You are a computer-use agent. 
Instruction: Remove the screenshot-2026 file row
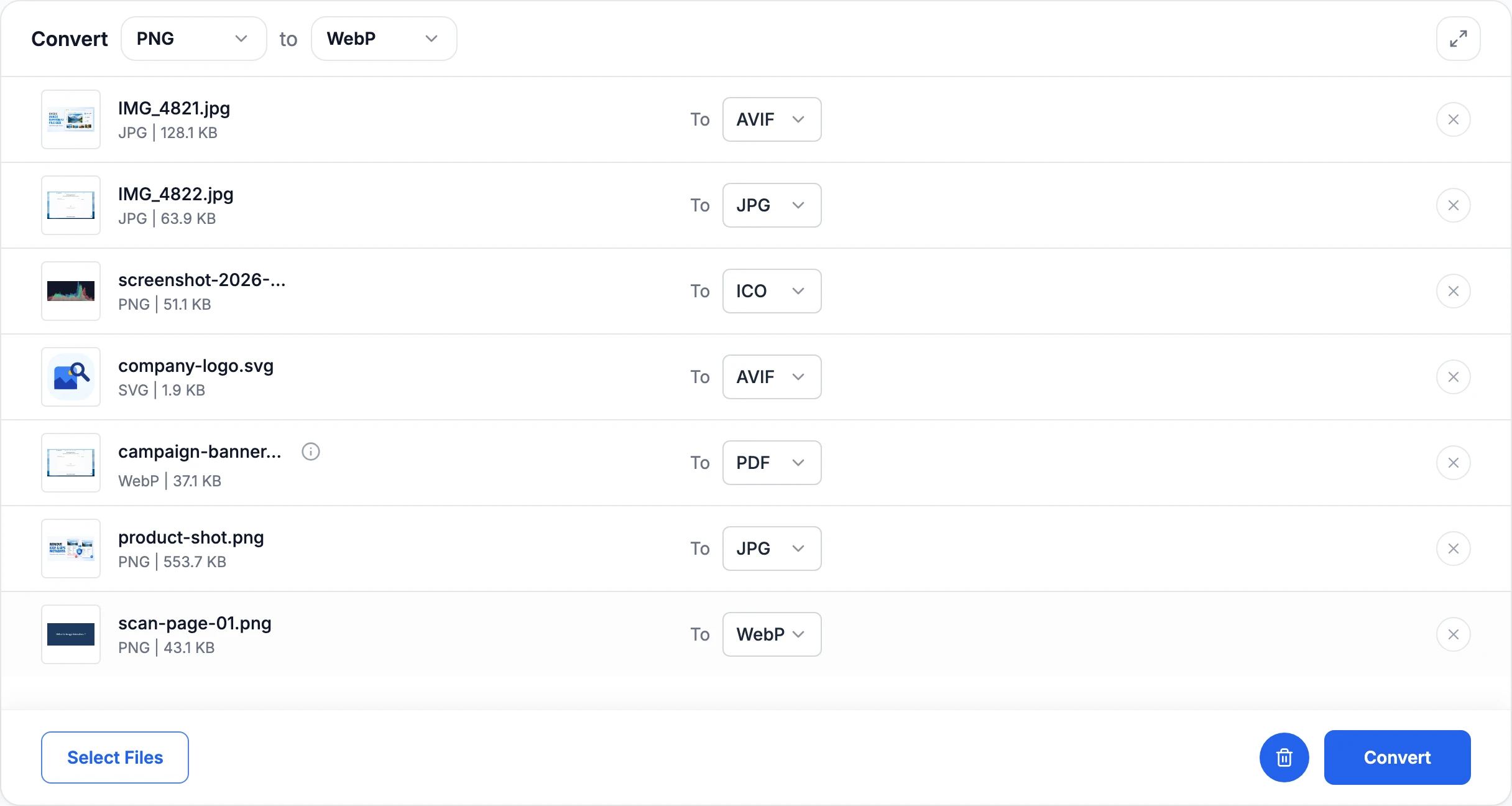(1454, 291)
